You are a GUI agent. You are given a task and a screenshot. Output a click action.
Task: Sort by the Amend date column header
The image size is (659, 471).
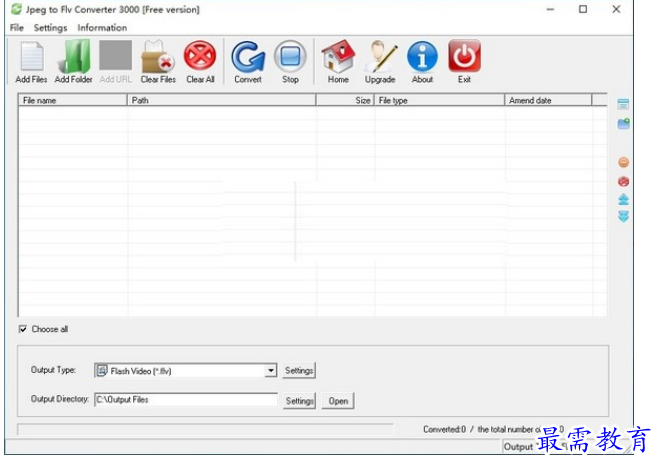coord(548,100)
